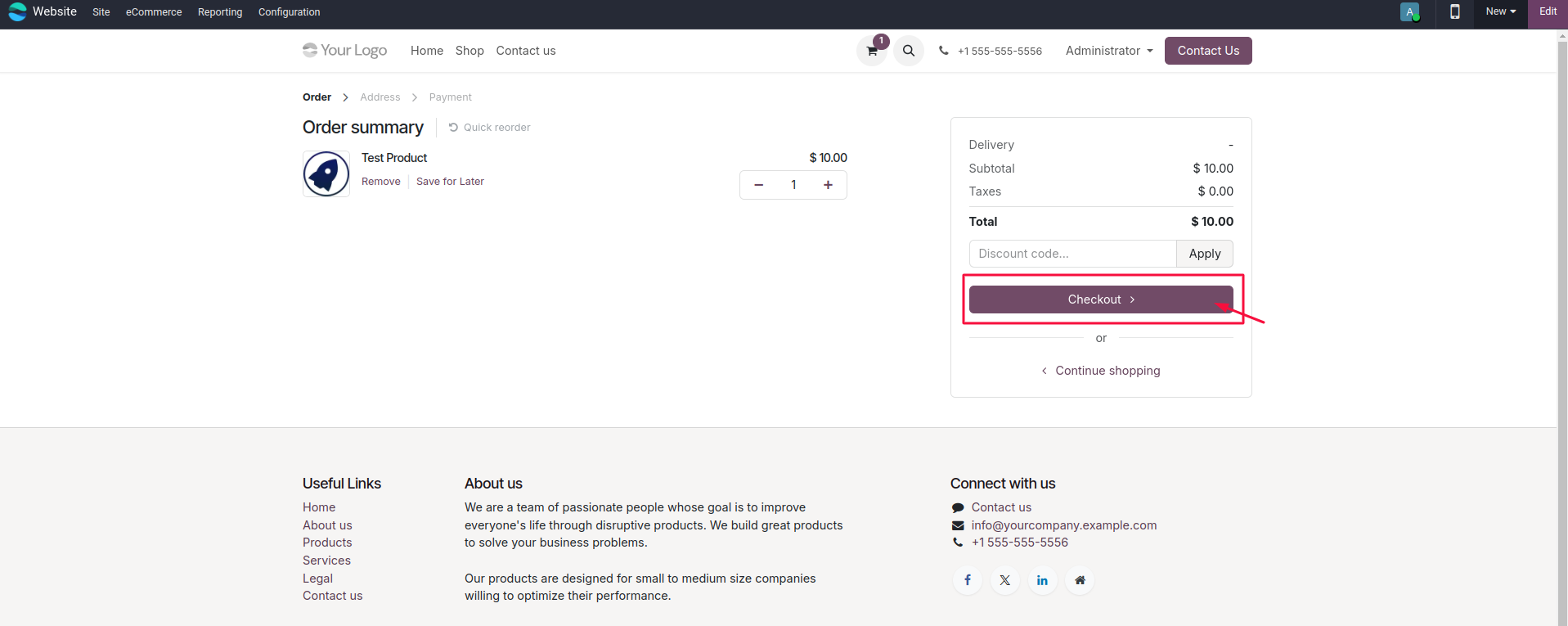Open the Reporting menu
This screenshot has width=1568, height=626.
[220, 12]
